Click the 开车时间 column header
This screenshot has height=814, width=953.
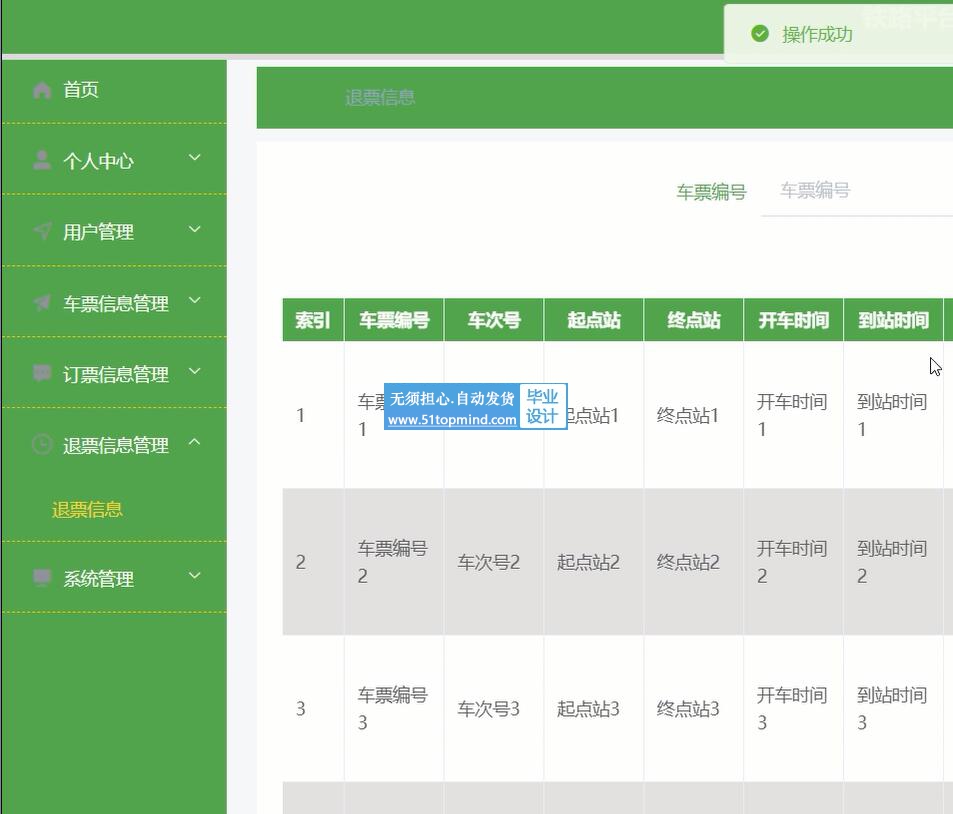click(x=793, y=320)
